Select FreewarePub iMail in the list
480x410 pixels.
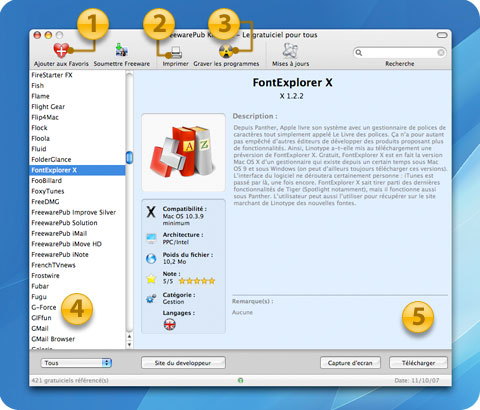pyautogui.click(x=77, y=234)
